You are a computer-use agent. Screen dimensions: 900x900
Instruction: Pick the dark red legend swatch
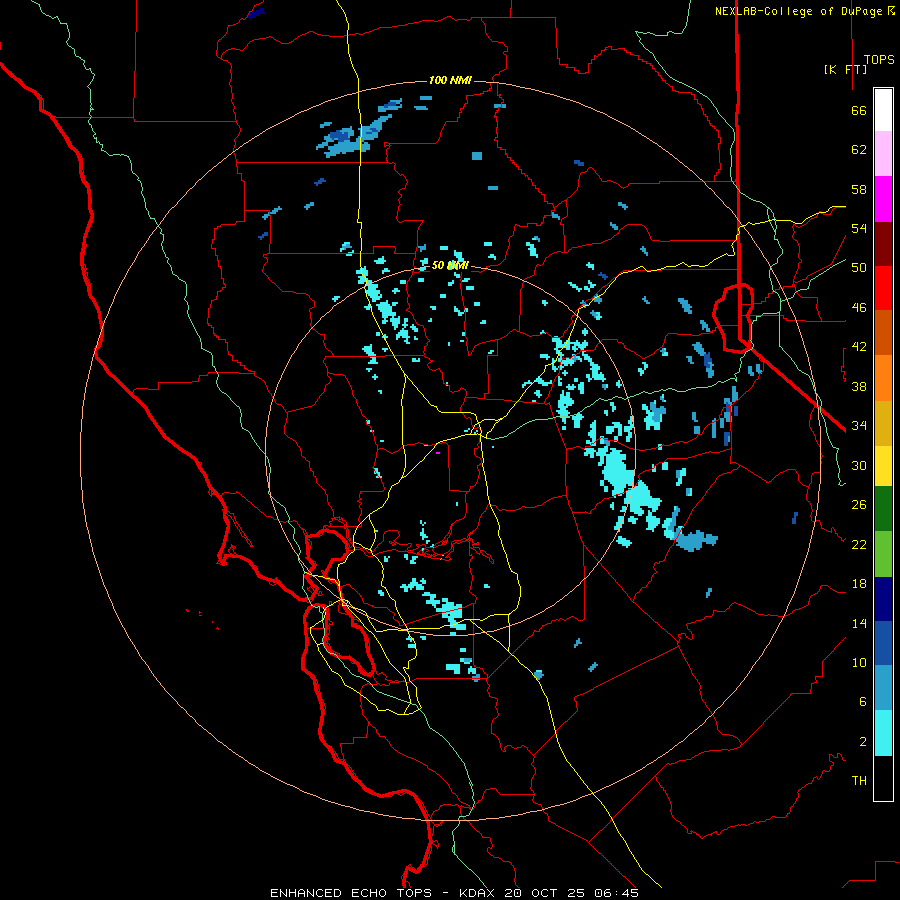[883, 244]
